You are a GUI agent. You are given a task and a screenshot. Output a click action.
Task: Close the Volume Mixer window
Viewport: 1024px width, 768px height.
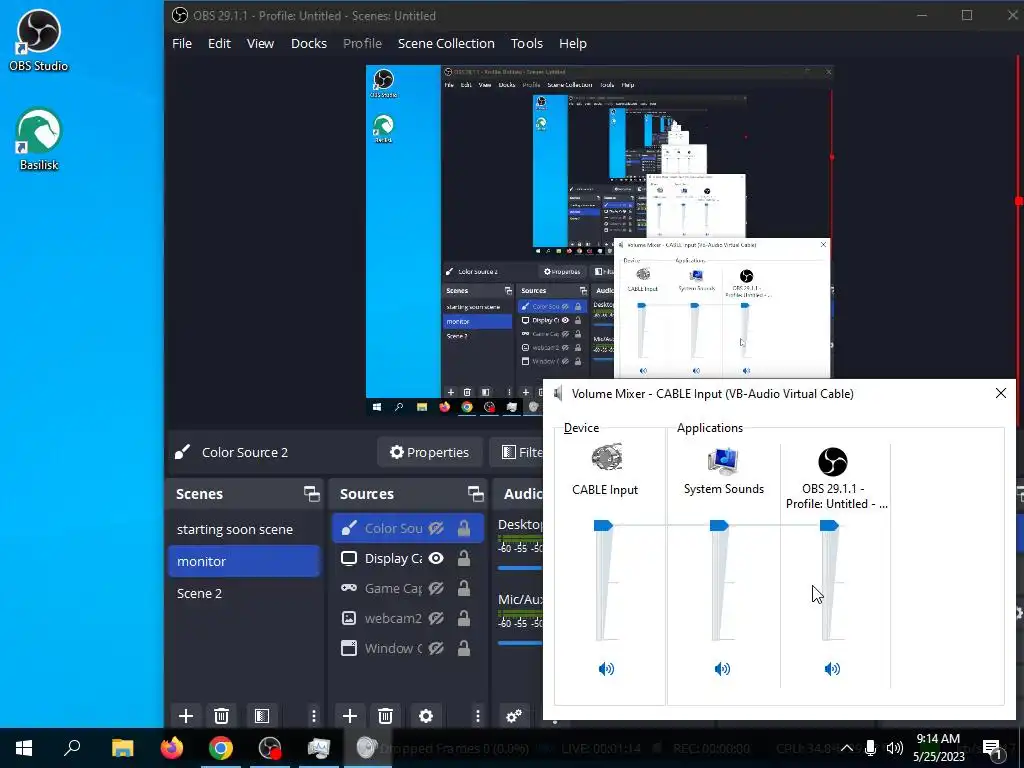(x=1000, y=393)
